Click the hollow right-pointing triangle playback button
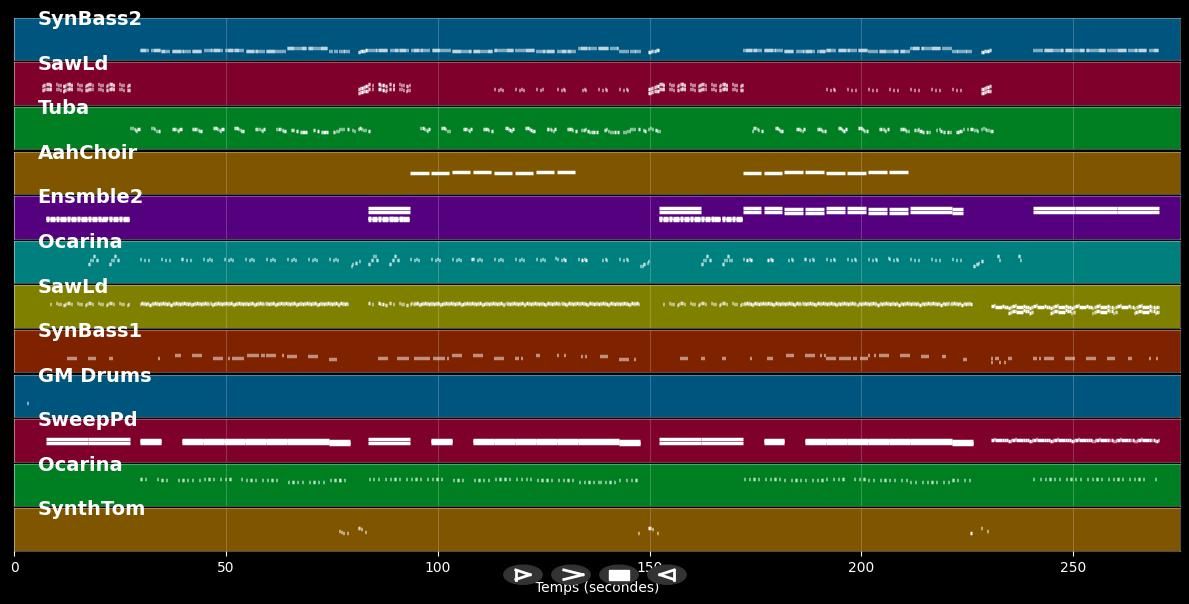 pos(522,575)
